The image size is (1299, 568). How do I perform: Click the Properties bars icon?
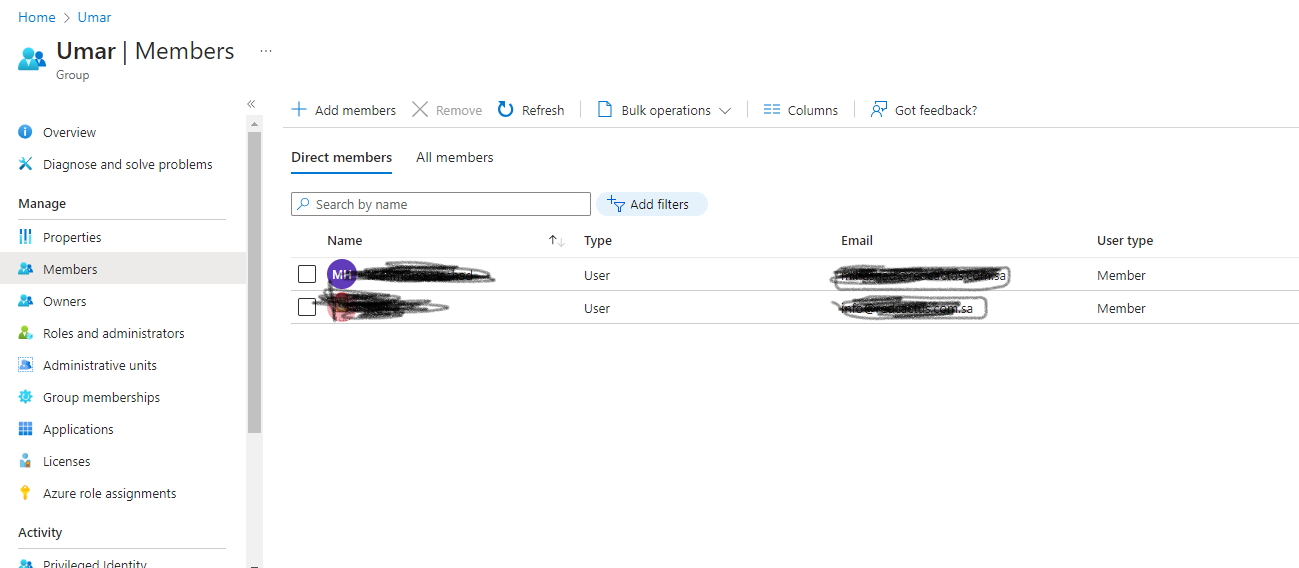click(26, 237)
